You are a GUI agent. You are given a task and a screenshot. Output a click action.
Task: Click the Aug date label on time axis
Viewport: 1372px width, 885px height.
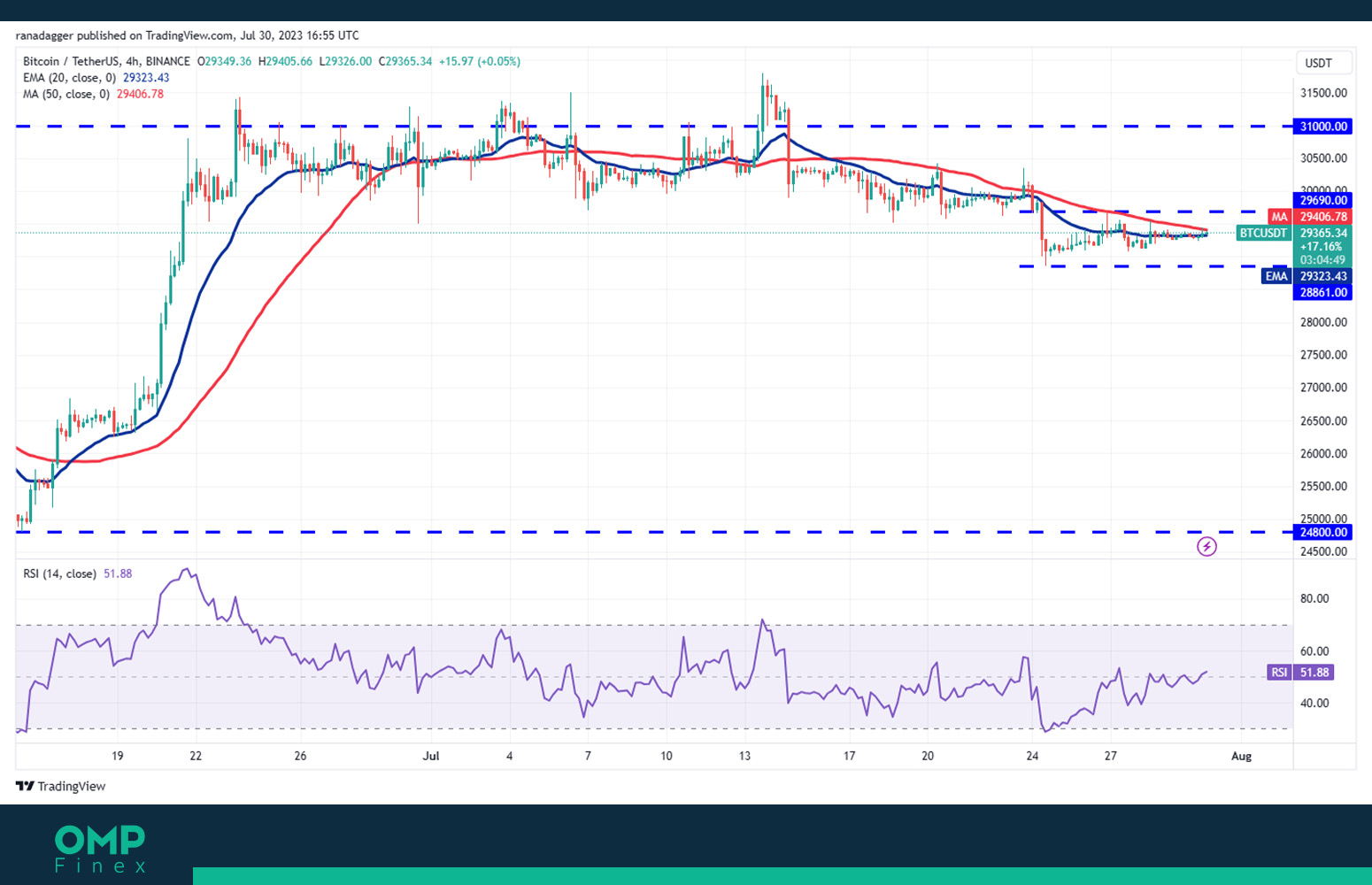[1242, 756]
